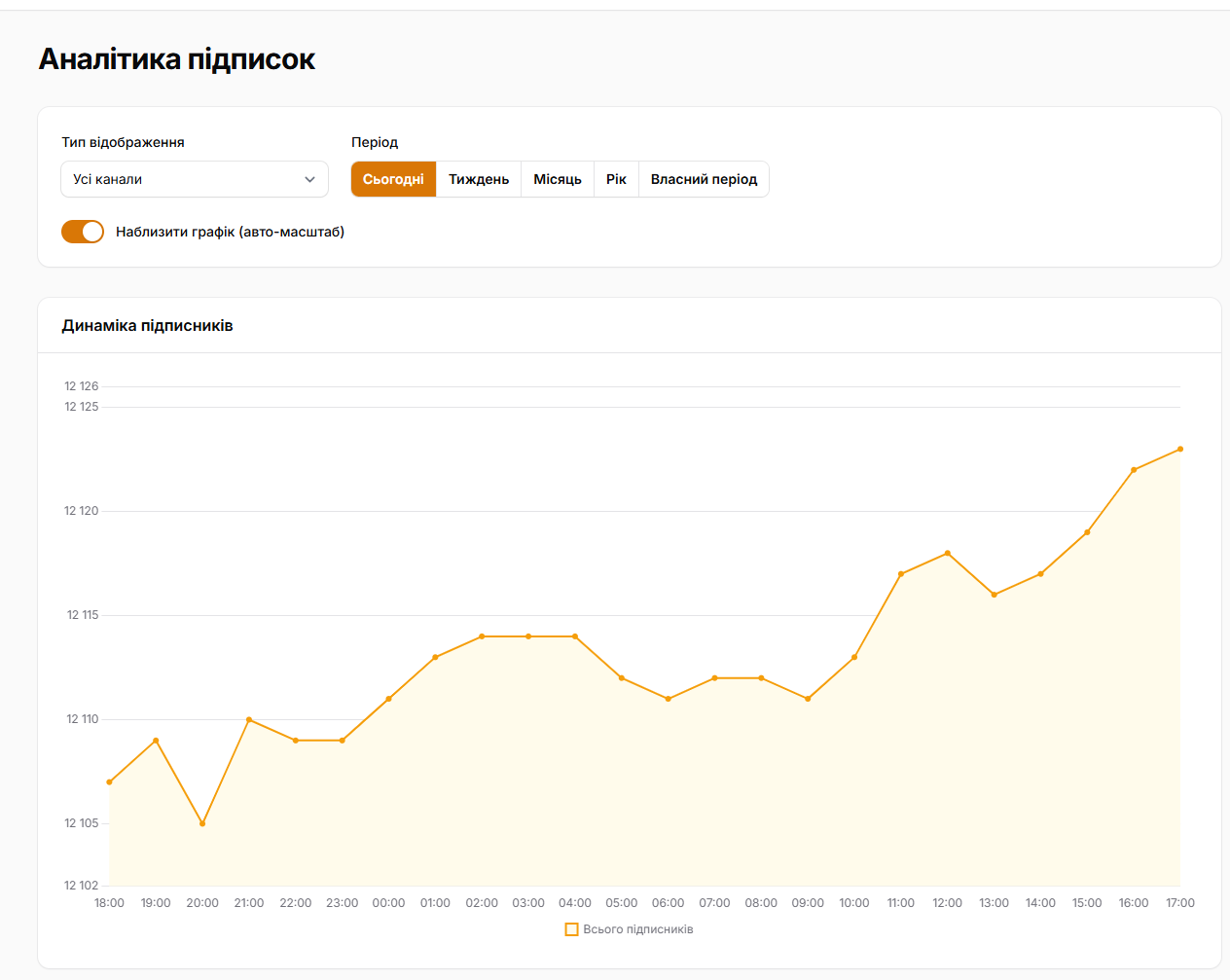Select the Сьогодні period tab
The height and width of the screenshot is (980, 1230).
(x=393, y=179)
